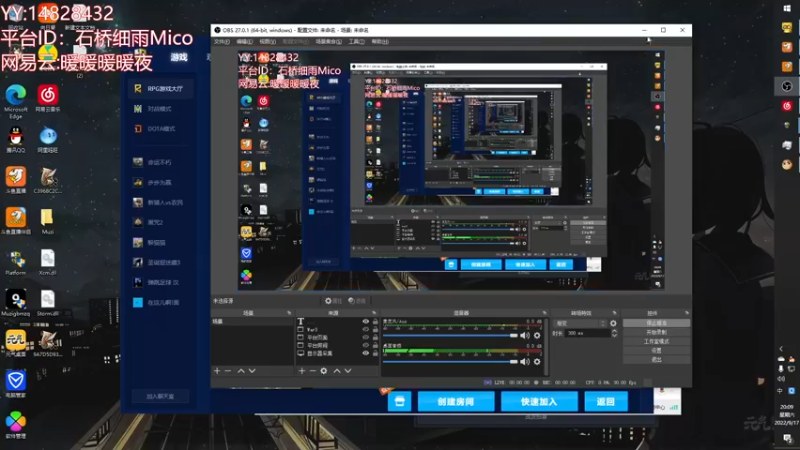Open the 工具(T) menu in OBS
This screenshot has width=800, height=450.
click(357, 41)
